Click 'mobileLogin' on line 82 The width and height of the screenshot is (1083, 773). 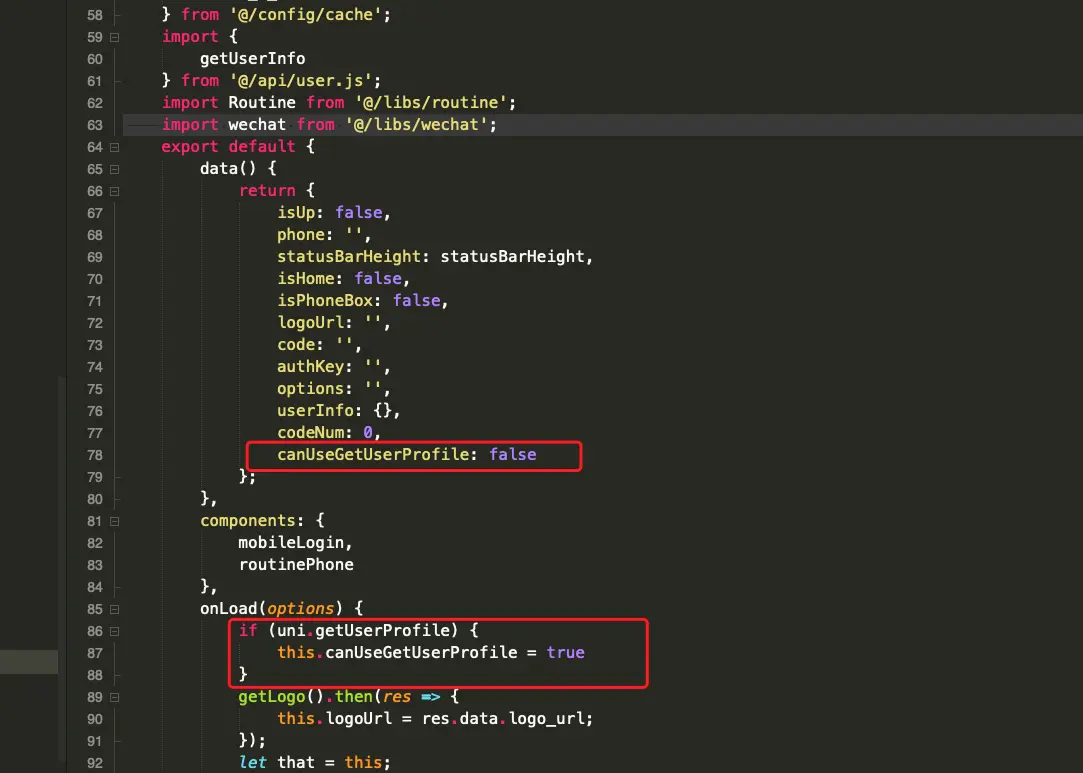[x=291, y=543]
